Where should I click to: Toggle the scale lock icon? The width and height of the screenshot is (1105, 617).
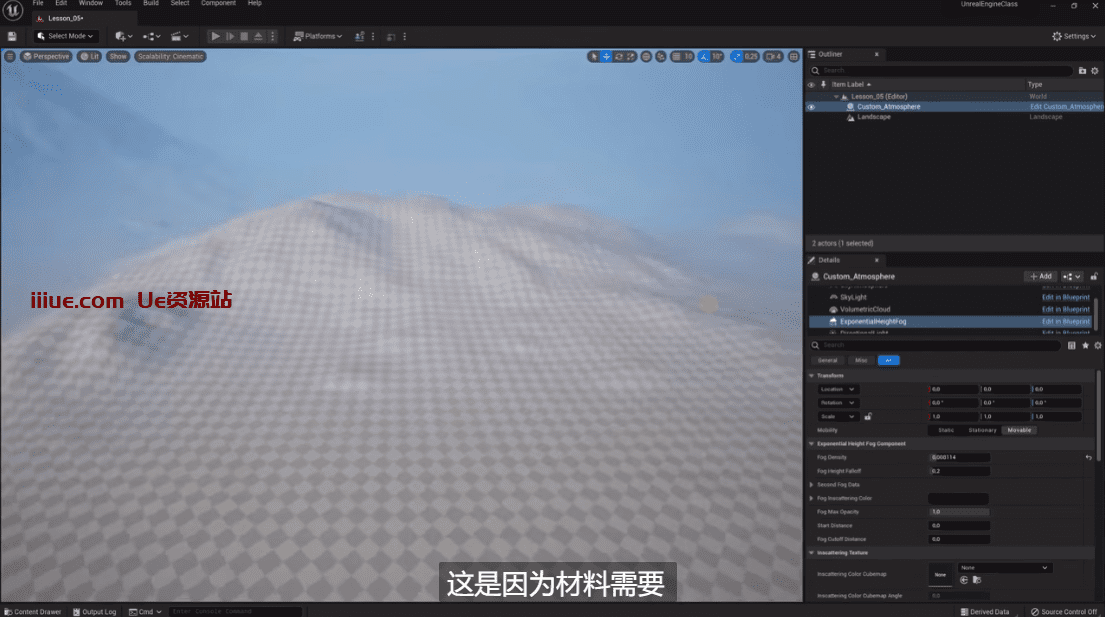tap(868, 416)
